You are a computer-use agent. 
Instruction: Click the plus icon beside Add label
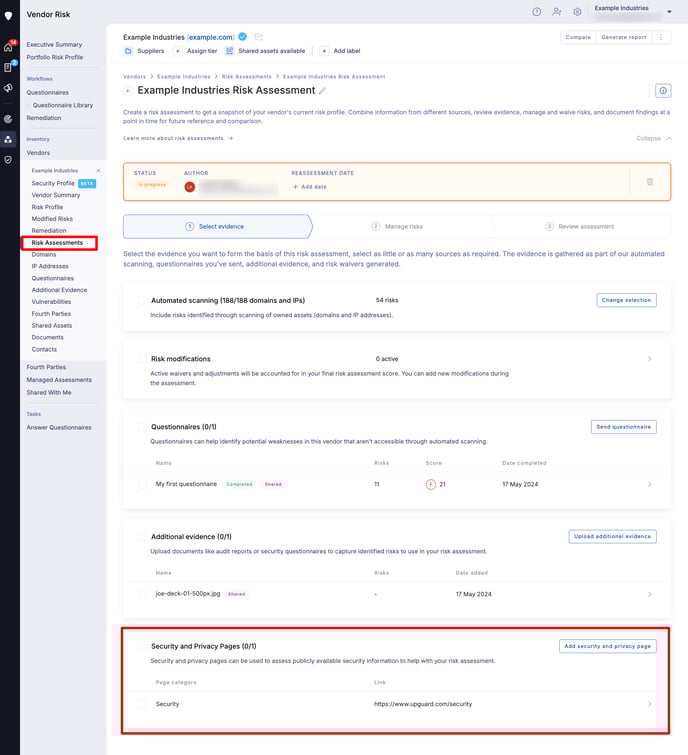click(325, 51)
